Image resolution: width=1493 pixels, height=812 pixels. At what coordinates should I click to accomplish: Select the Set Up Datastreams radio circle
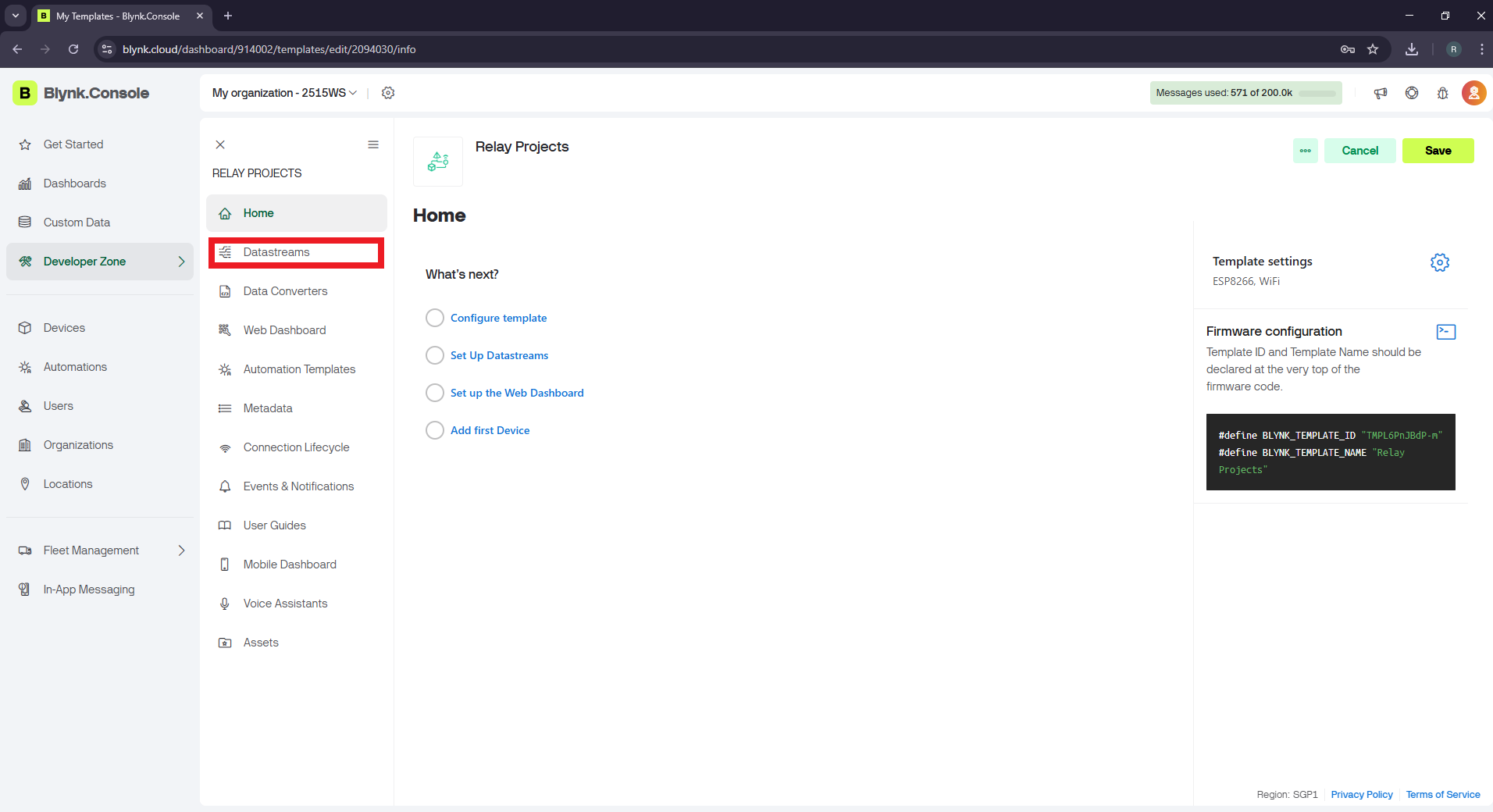click(x=435, y=355)
